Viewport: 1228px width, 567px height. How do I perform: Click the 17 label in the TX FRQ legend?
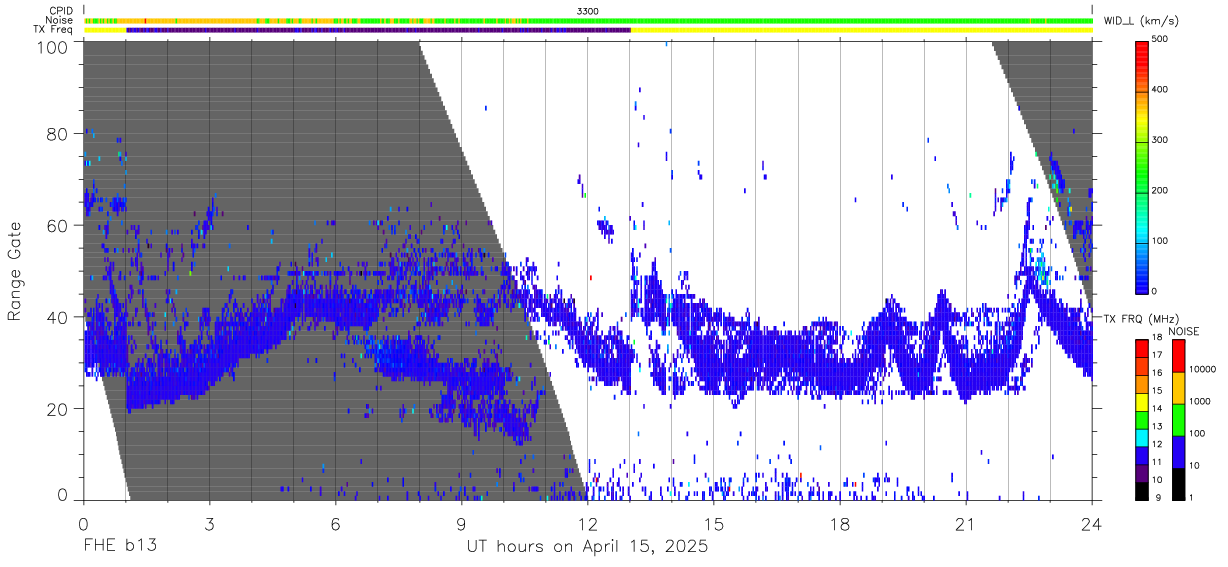point(1157,355)
